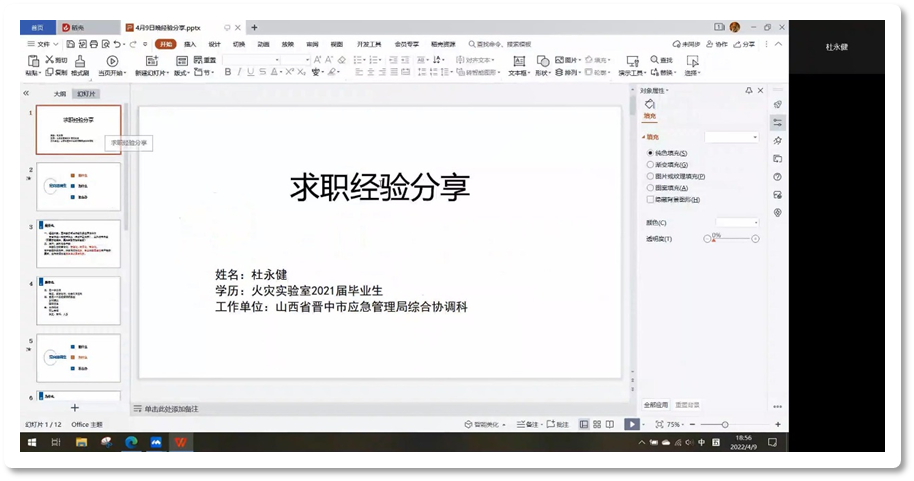Click the Share (分享) button
The width and height of the screenshot is (914, 481).
[x=744, y=44]
